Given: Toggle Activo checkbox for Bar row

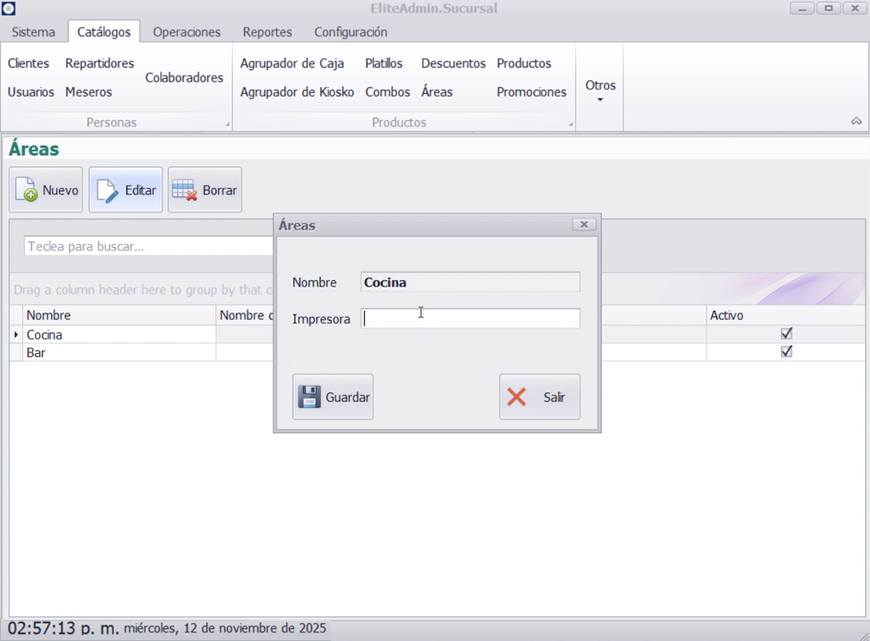Looking at the screenshot, I should click(786, 352).
